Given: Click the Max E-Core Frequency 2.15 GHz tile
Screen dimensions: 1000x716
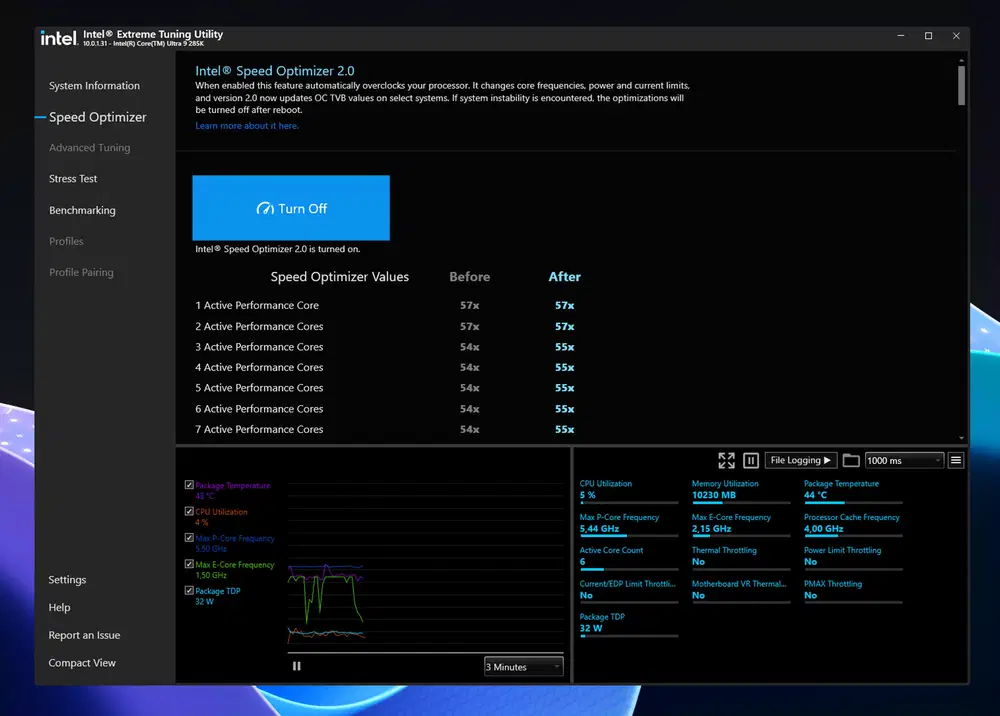Looking at the screenshot, I should coord(740,523).
